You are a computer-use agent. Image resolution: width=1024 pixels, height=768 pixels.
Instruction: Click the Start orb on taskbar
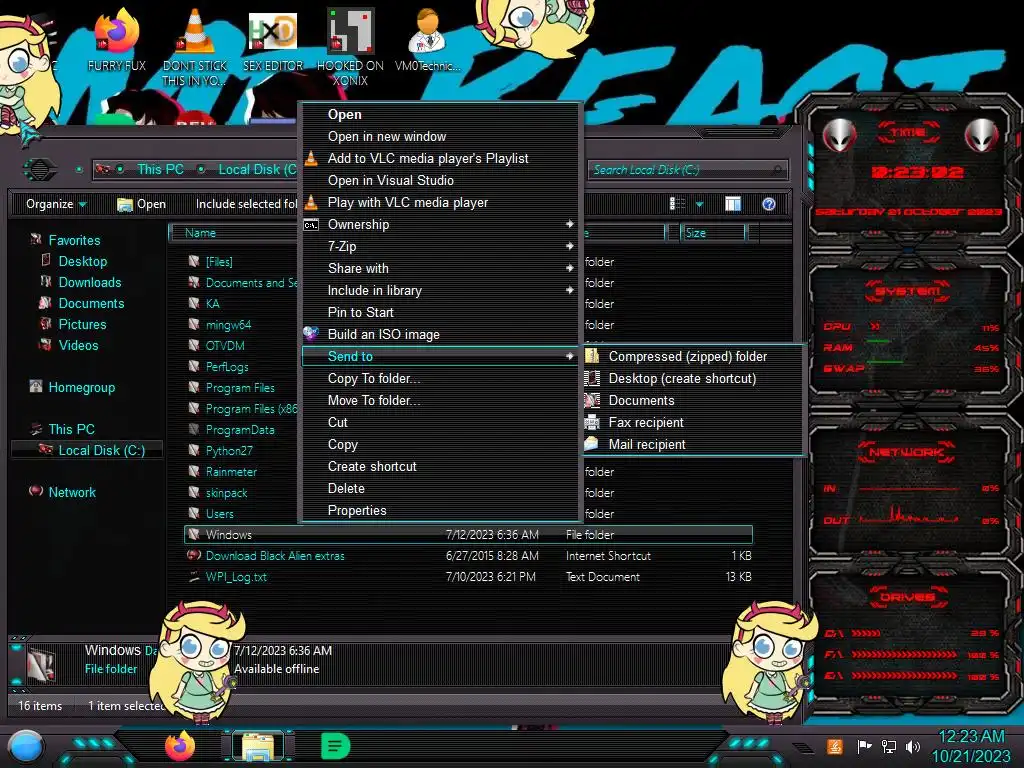pyautogui.click(x=26, y=746)
